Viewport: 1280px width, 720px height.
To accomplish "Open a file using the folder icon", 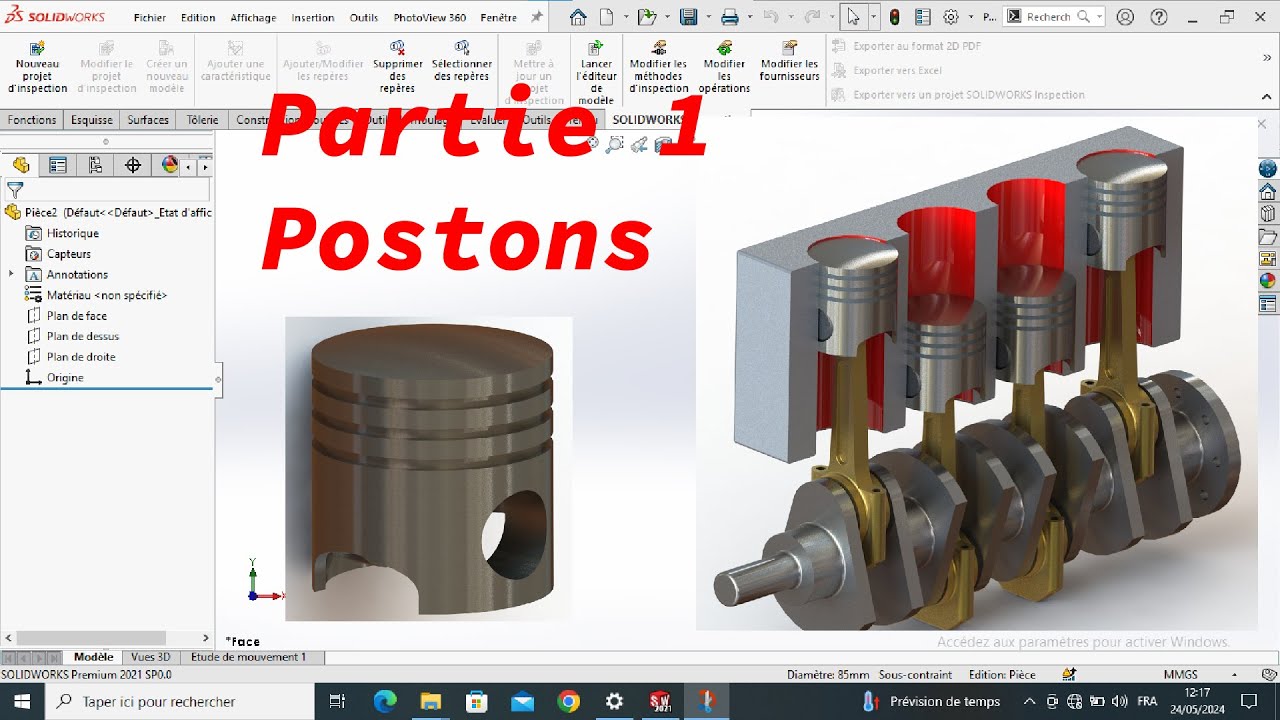I will coord(647,17).
